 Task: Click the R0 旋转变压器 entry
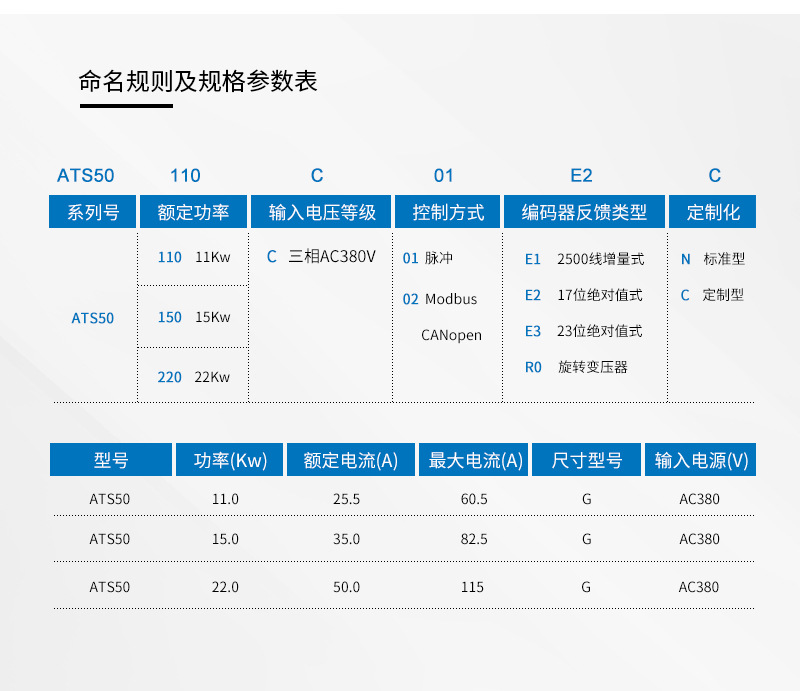[x=576, y=367]
